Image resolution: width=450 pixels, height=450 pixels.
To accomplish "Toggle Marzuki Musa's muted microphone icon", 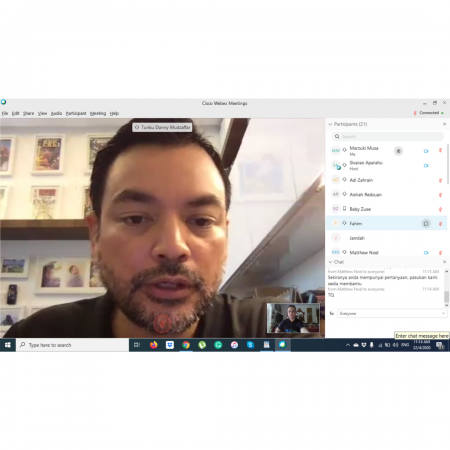I will [x=440, y=151].
